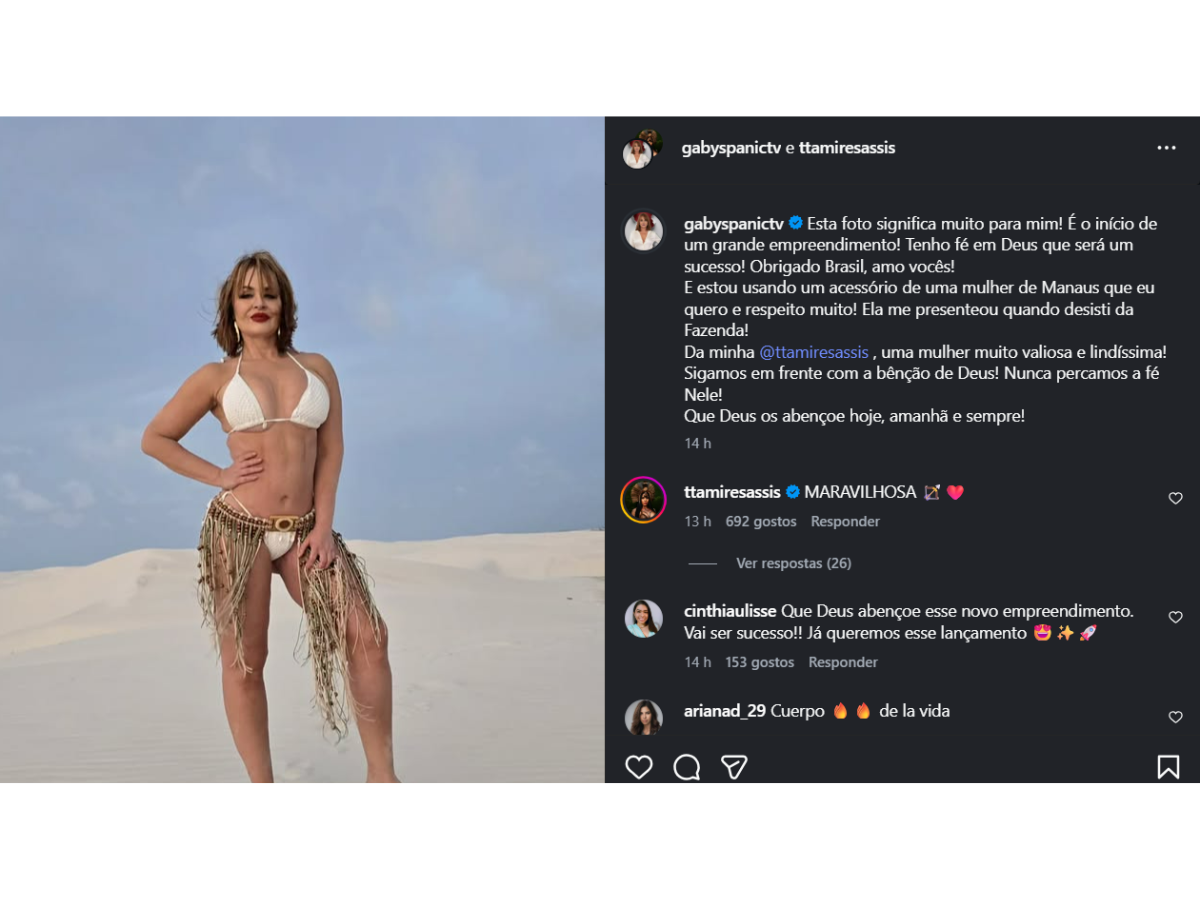Viewport: 1200px width, 900px height.
Task: Click the gabyspanictv avatar beside the caption
Action: pos(643,231)
